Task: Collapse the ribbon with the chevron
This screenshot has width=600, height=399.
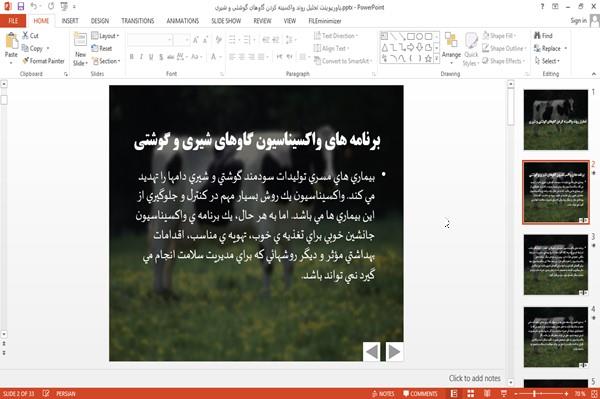Action: point(593,74)
